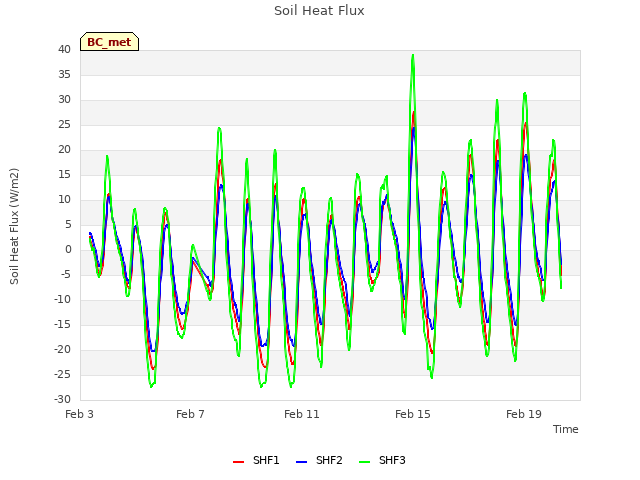Click the -20 y-axis tick label
The width and height of the screenshot is (640, 480).
click(x=63, y=349)
